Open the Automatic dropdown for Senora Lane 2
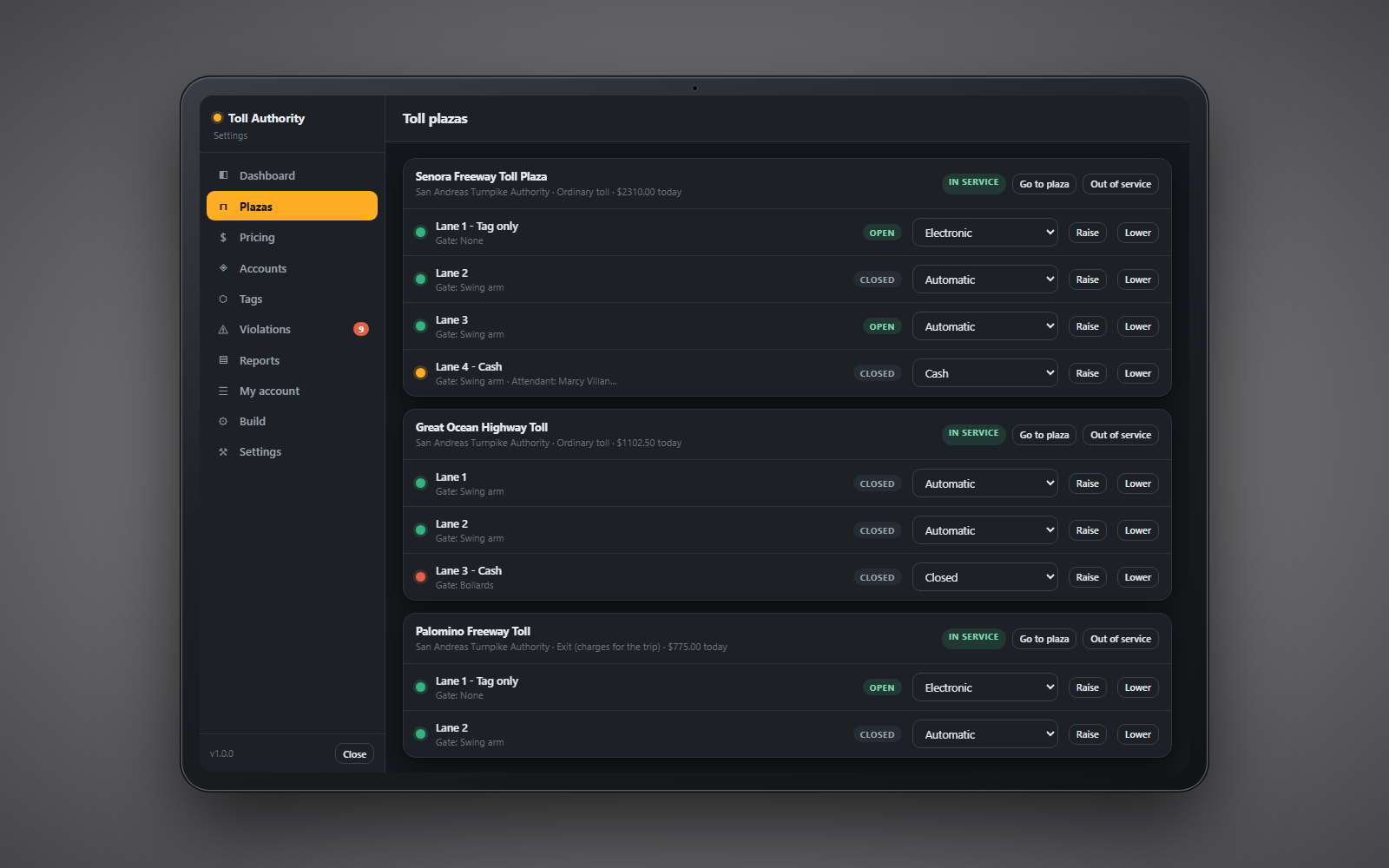Viewport: 1389px width, 868px height. point(984,279)
